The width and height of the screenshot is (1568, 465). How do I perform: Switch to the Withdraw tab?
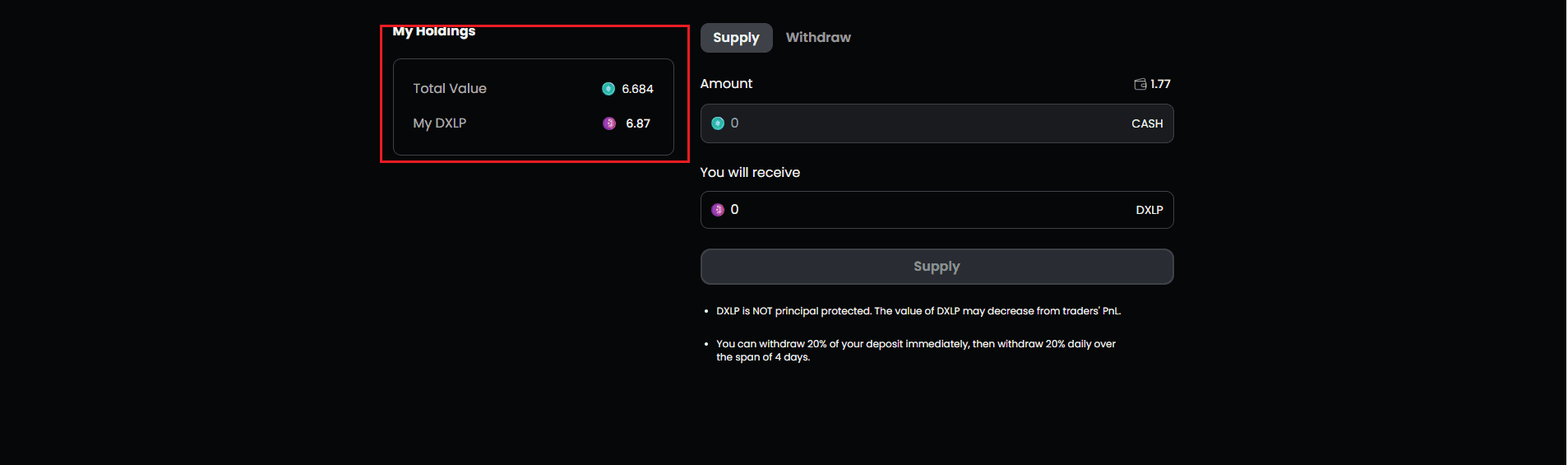pos(818,38)
